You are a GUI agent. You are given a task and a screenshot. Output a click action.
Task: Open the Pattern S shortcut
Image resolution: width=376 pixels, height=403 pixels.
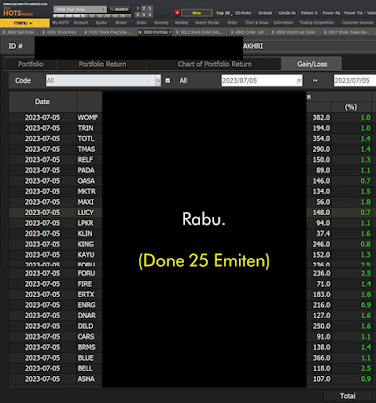pos(309,13)
